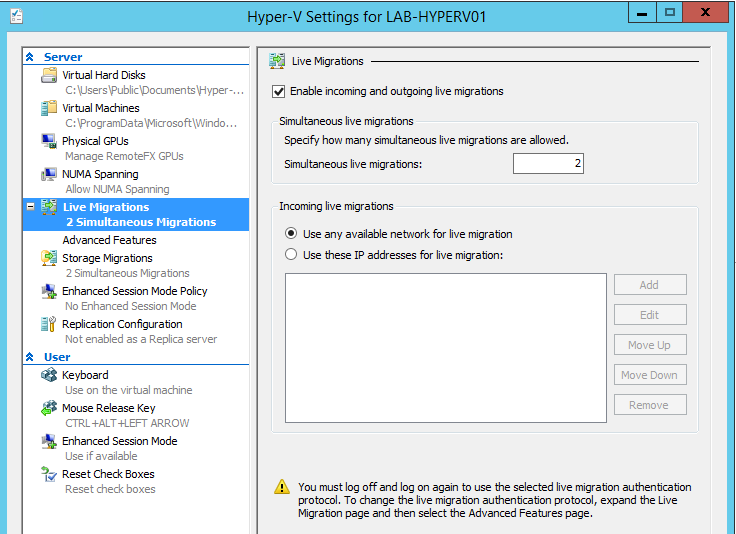This screenshot has height=534, width=736.
Task: Click the Replication Configuration icon
Action: tap(49, 324)
